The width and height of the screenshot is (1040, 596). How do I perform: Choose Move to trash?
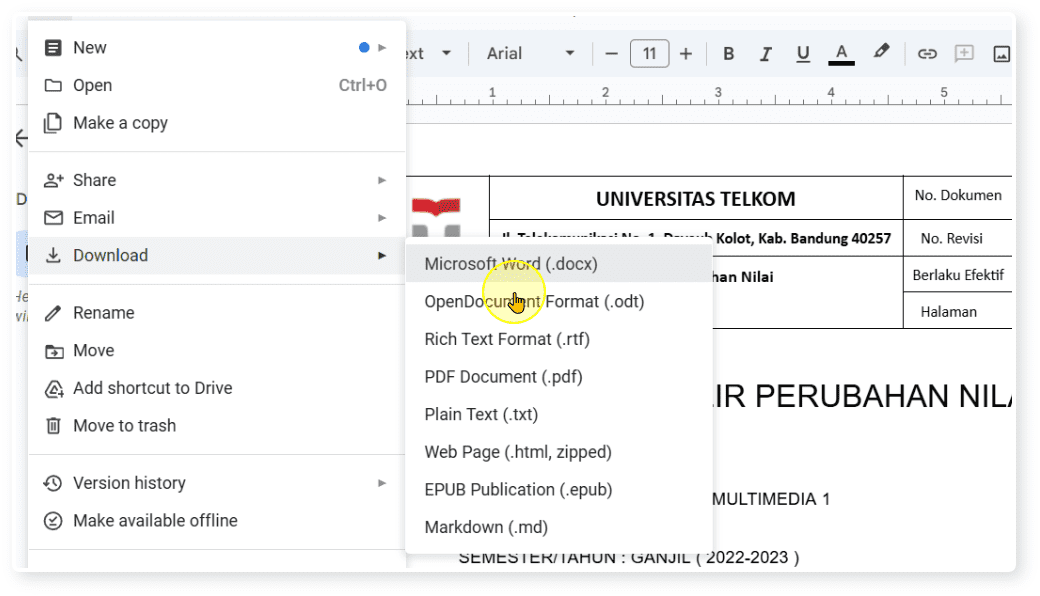216,426
